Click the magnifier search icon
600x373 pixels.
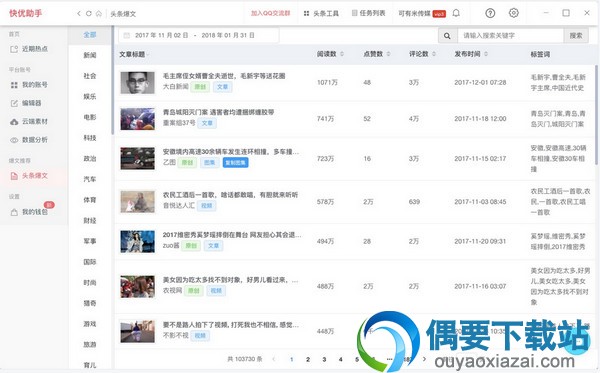tap(447, 36)
